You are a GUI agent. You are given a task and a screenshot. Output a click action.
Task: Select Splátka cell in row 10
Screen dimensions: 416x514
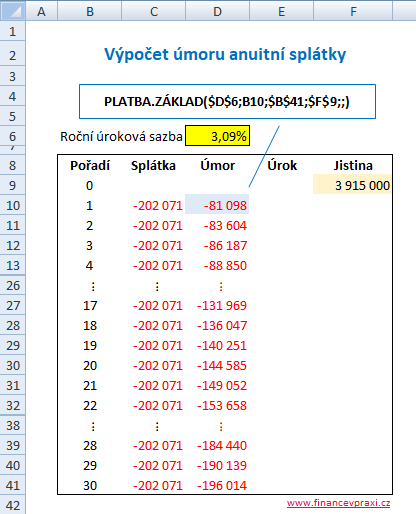[x=153, y=205]
